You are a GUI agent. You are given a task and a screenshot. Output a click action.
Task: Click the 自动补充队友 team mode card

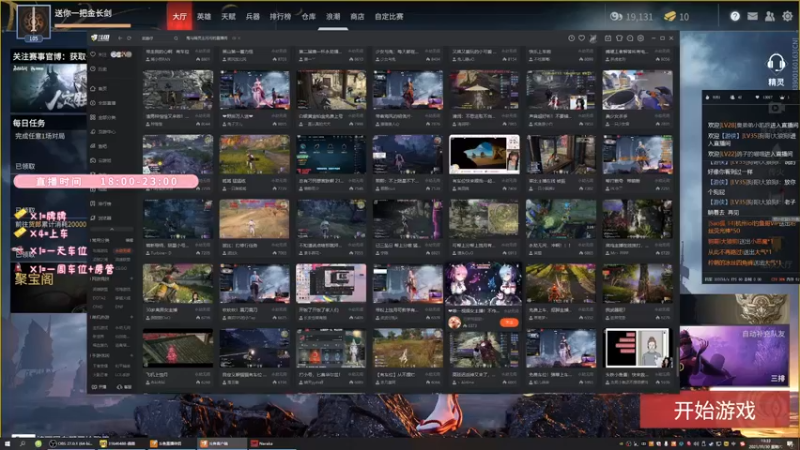[x=735, y=356]
